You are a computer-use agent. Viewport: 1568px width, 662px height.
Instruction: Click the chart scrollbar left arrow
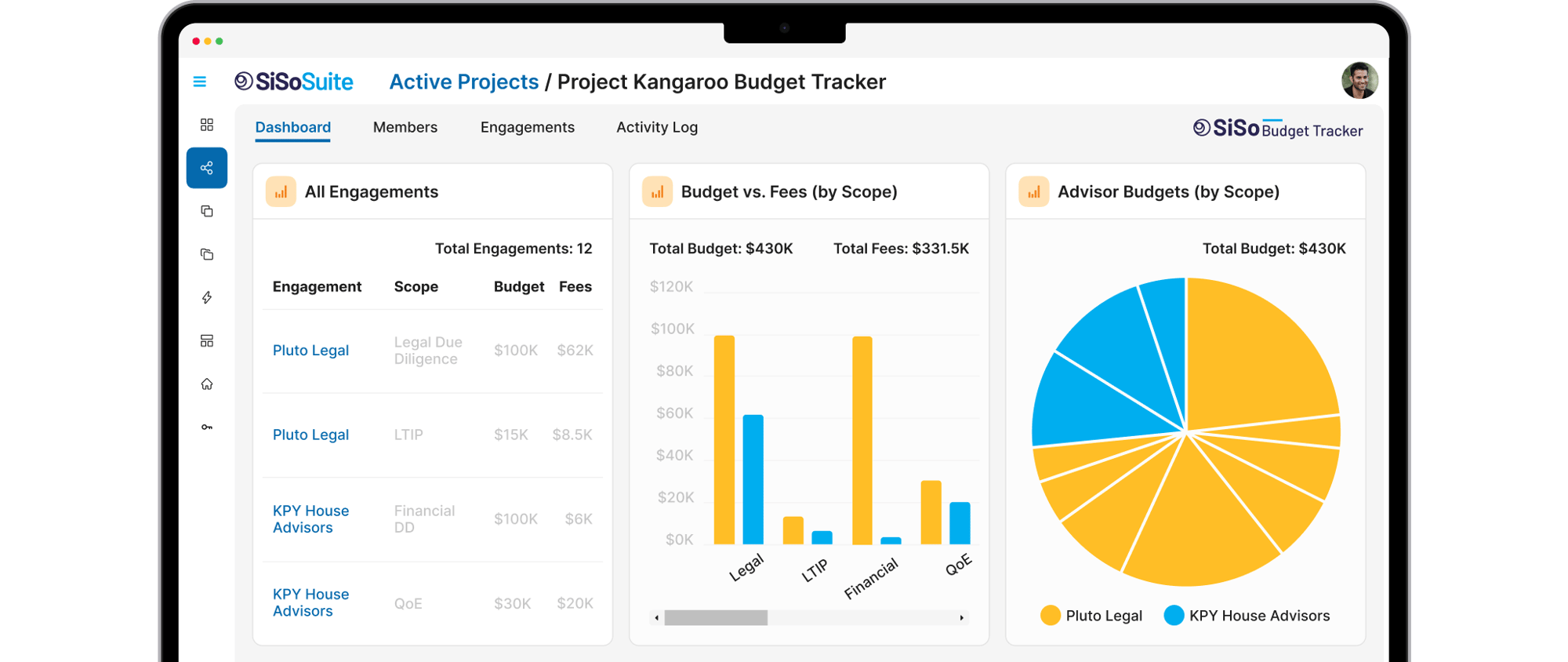tap(657, 618)
